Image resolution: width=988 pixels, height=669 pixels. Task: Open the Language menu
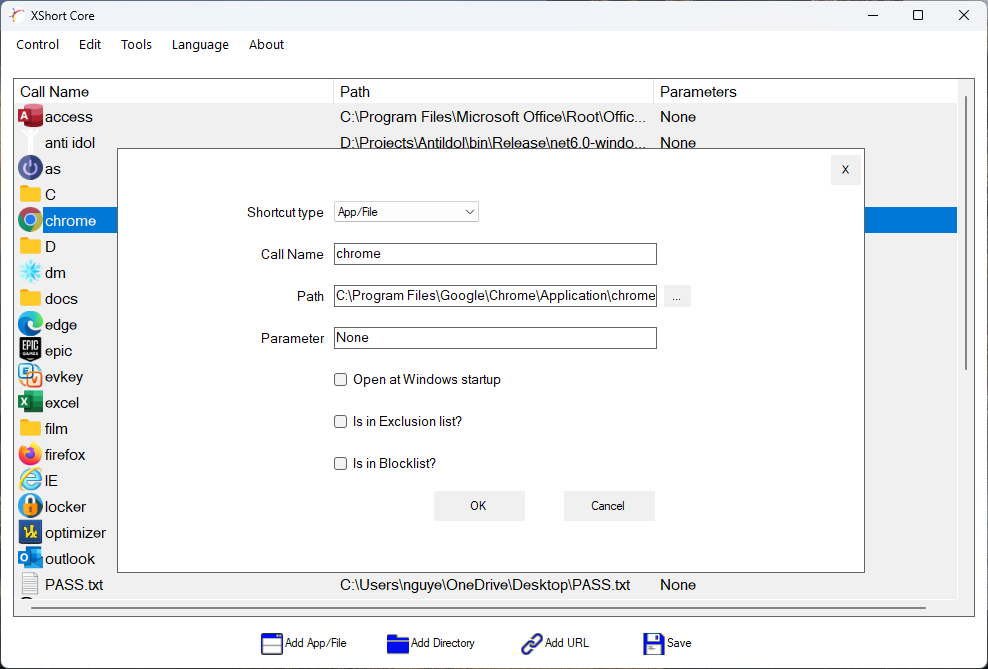pos(200,45)
